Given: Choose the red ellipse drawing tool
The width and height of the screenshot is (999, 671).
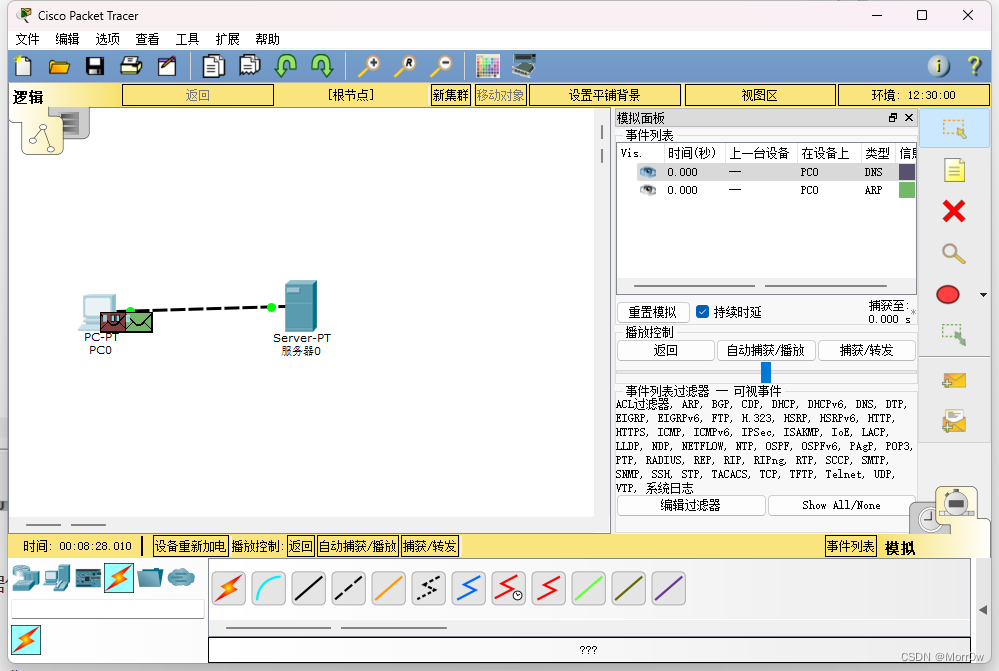Looking at the screenshot, I should (948, 294).
